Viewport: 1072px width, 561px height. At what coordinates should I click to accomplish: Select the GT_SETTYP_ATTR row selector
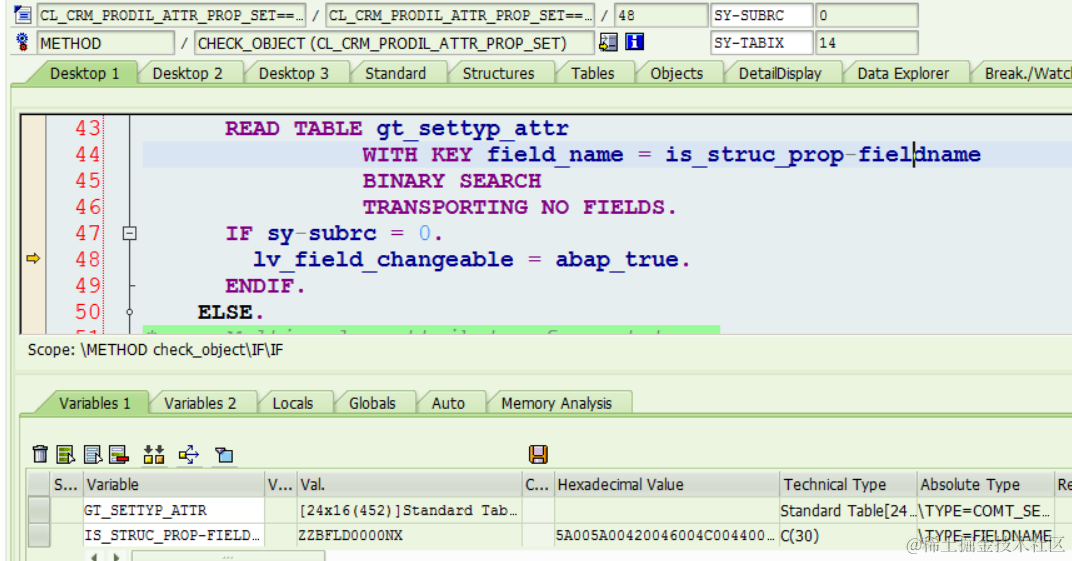pos(39,510)
